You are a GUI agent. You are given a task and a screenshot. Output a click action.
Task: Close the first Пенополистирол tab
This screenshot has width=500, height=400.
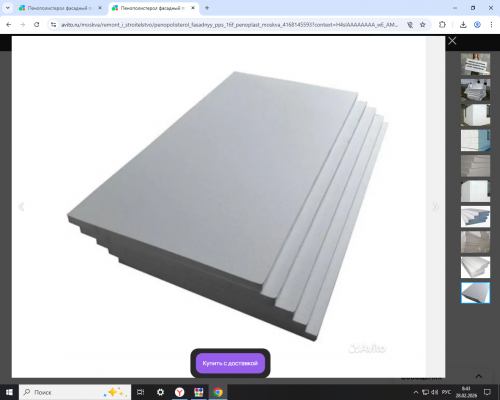100,8
